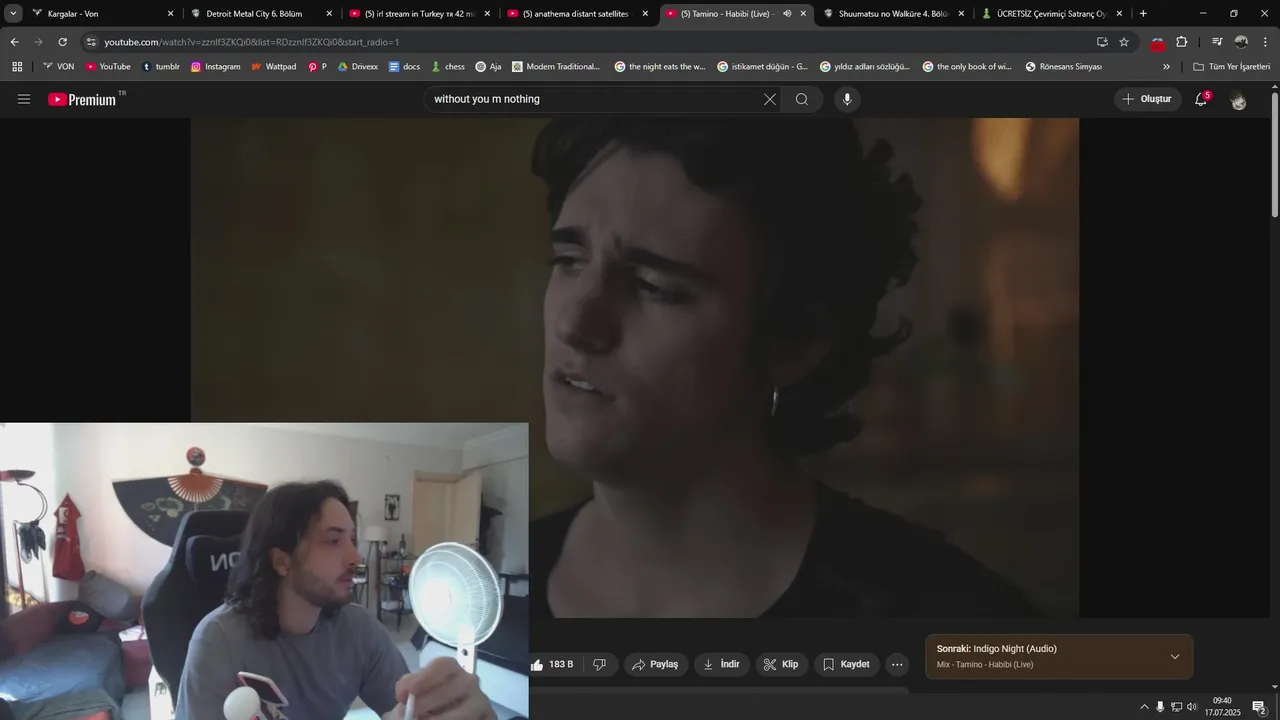Click Mix - Tamino - Habibi (Live) text
1280x720 pixels.
(x=985, y=665)
